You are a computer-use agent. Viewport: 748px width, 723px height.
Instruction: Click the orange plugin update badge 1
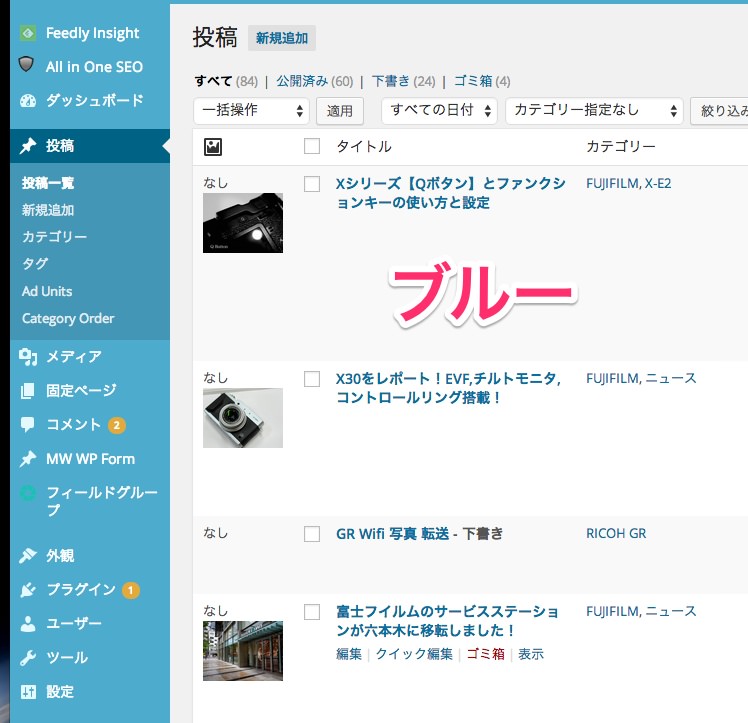click(131, 590)
